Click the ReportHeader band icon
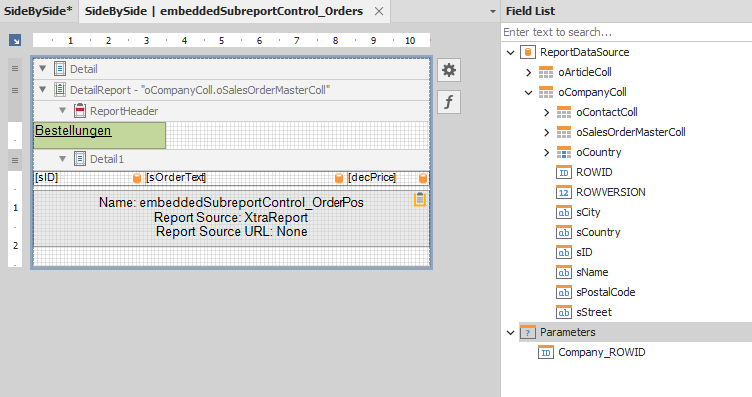This screenshot has width=752, height=397. (80, 111)
